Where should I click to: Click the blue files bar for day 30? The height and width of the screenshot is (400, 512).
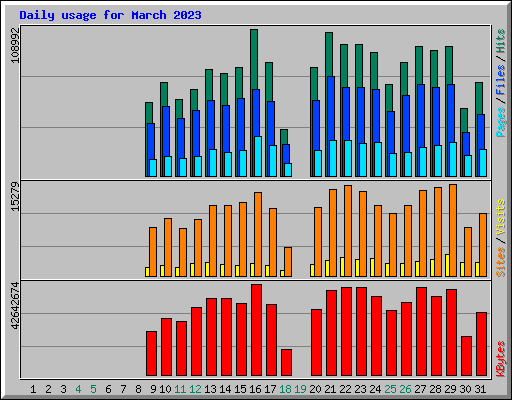[466, 144]
